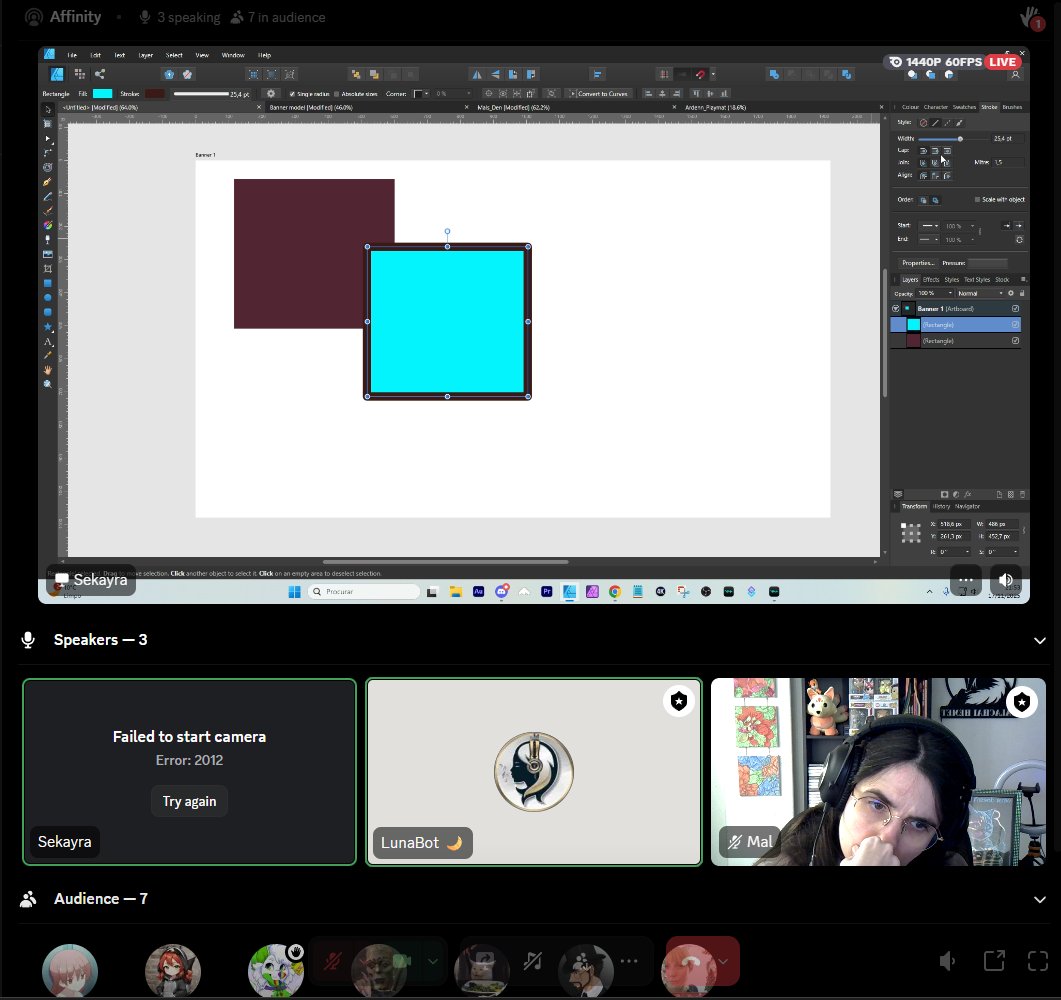Select the Ellipse shape tool

point(47,298)
